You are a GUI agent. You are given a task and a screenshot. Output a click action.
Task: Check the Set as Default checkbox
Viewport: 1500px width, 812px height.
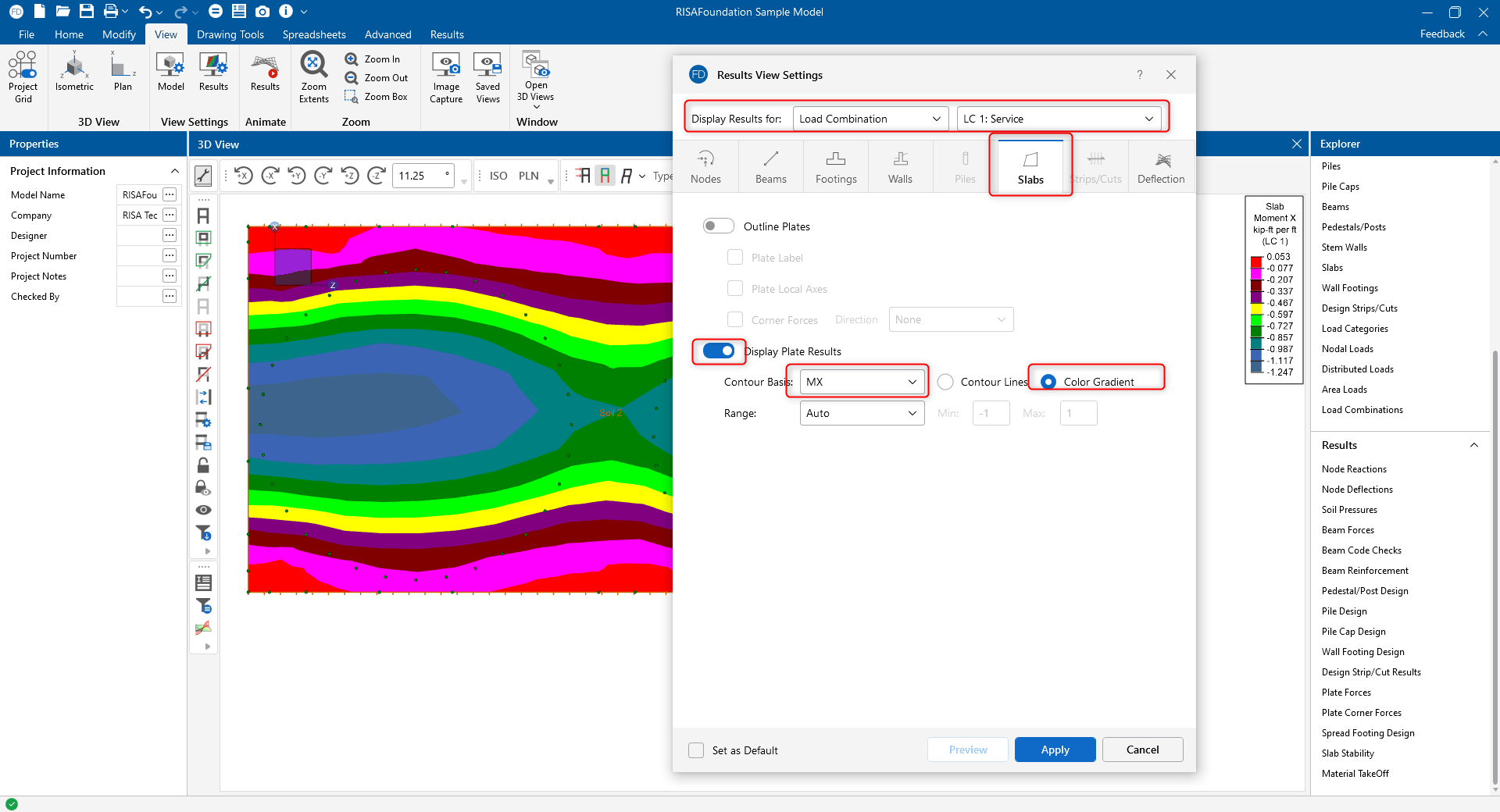coord(696,750)
